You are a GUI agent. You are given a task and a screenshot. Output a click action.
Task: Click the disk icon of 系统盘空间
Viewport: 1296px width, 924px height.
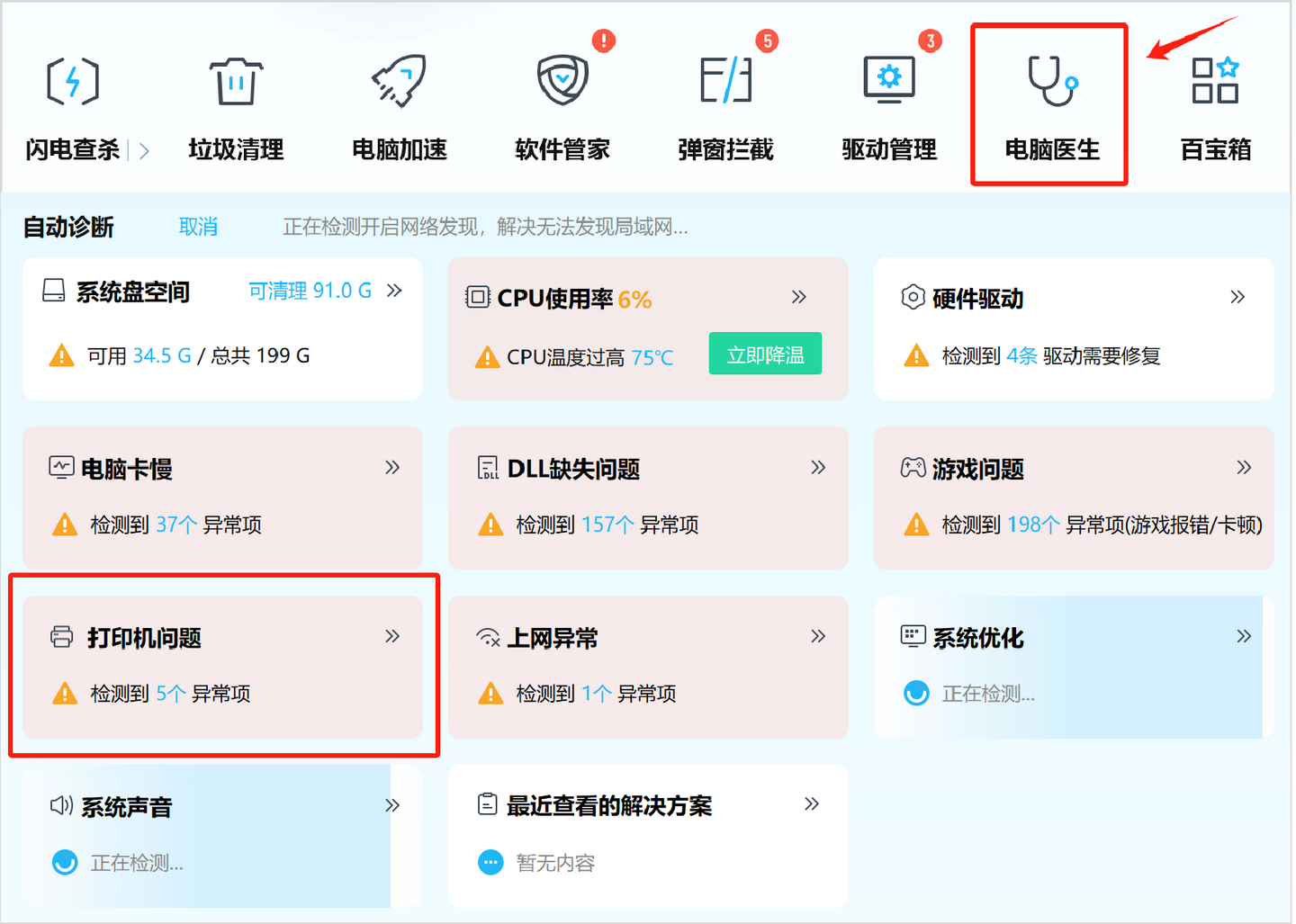[x=54, y=291]
